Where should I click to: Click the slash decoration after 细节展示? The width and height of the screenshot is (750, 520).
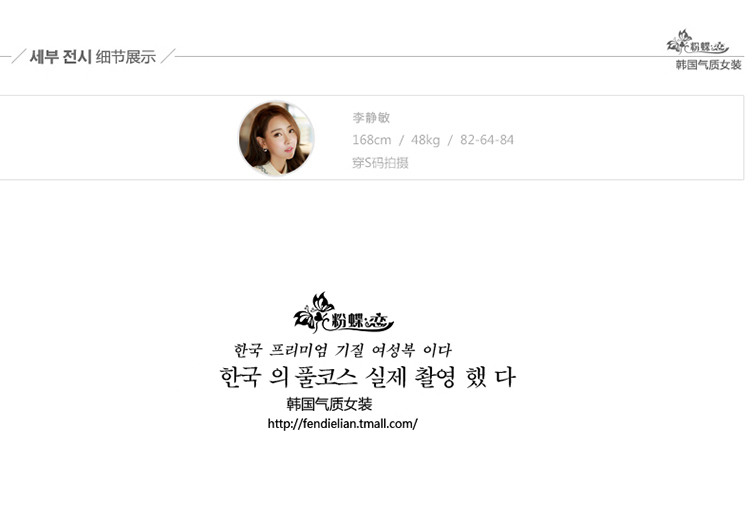168,56
